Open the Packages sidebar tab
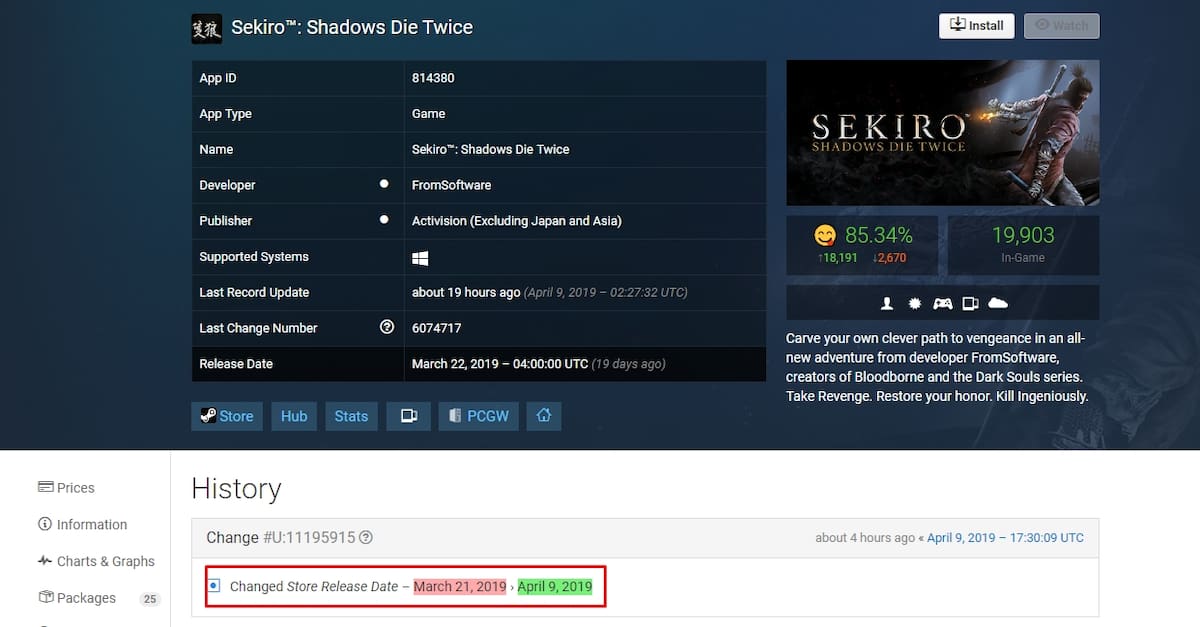 pos(77,598)
